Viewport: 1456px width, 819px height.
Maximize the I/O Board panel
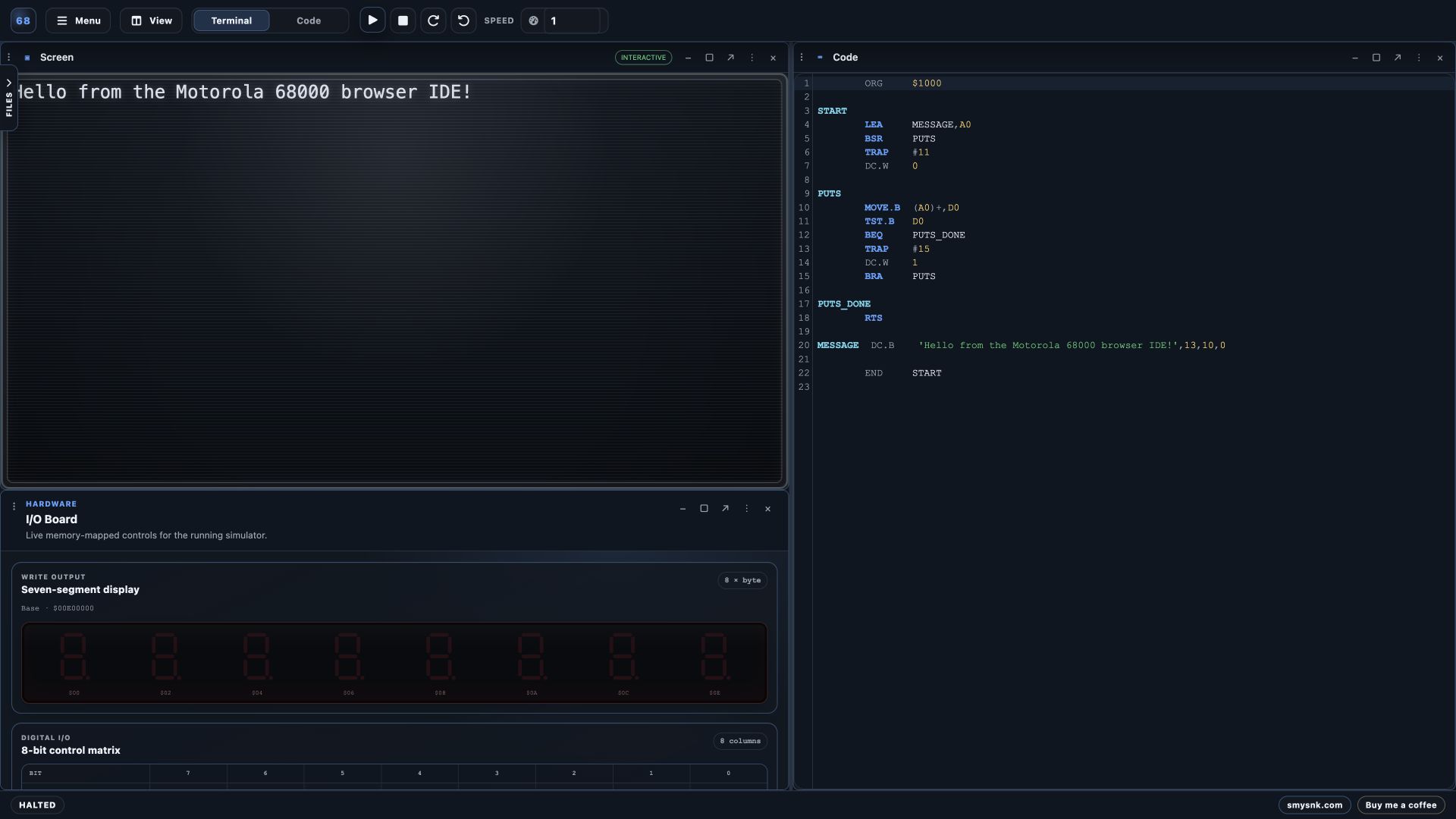(x=704, y=509)
